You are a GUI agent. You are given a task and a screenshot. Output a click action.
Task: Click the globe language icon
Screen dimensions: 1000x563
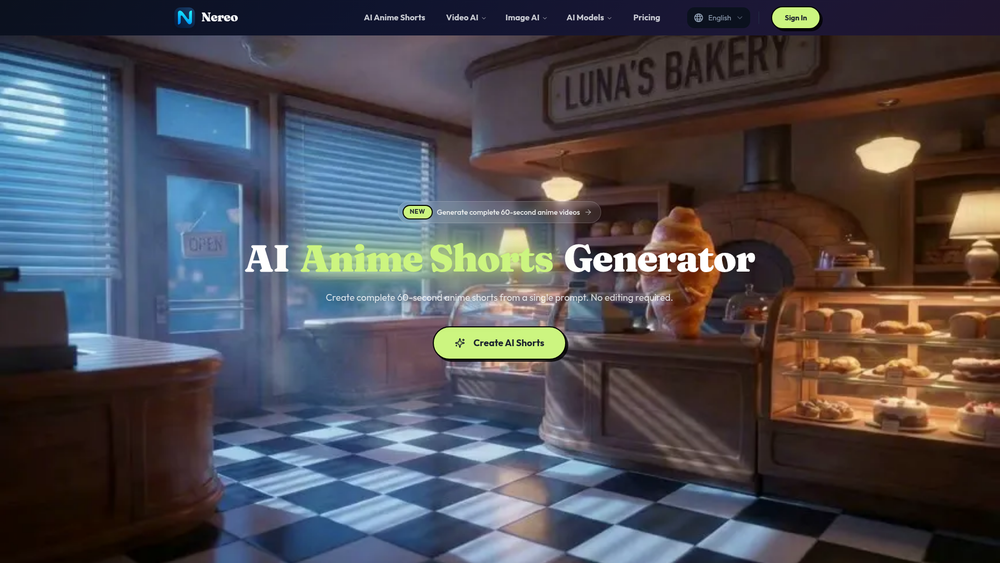coord(698,18)
